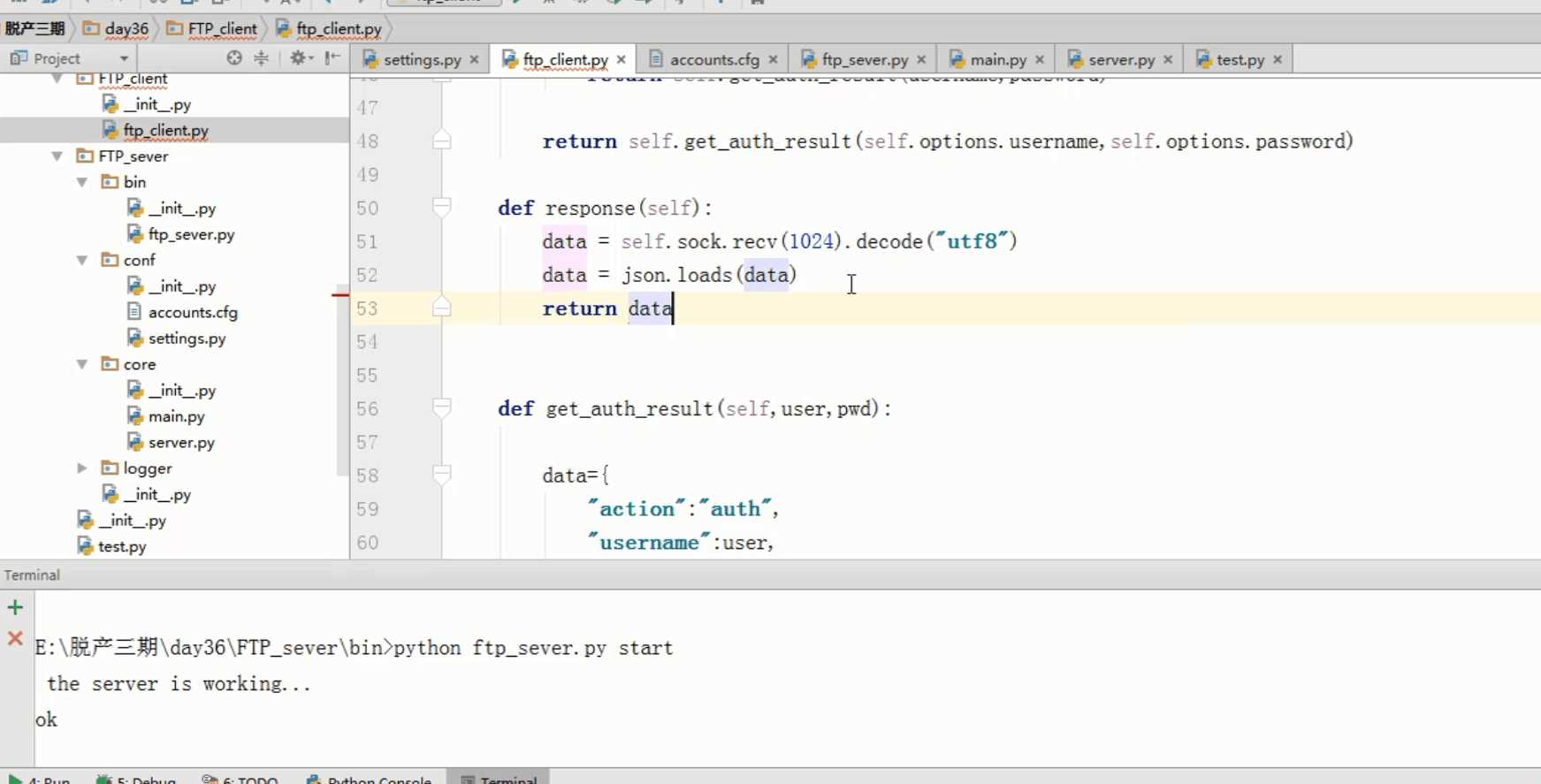
Task: Close the test.py editor tab
Action: [1278, 59]
